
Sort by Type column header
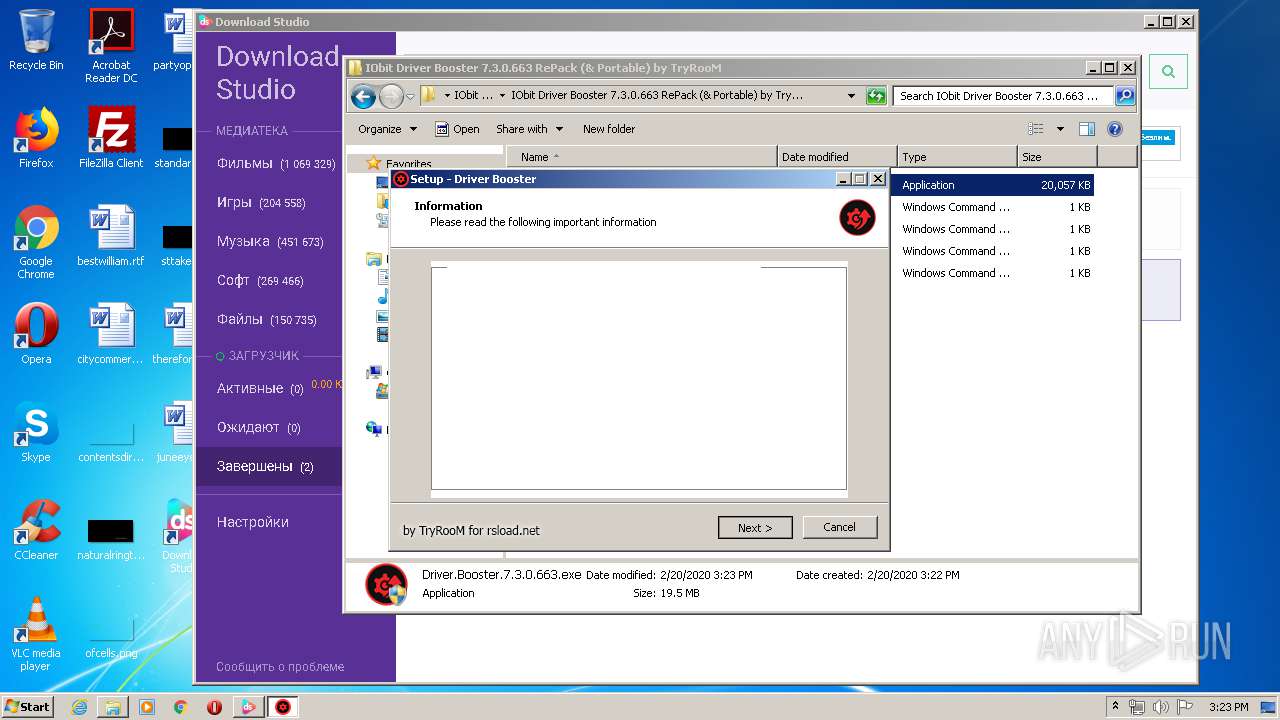click(957, 157)
